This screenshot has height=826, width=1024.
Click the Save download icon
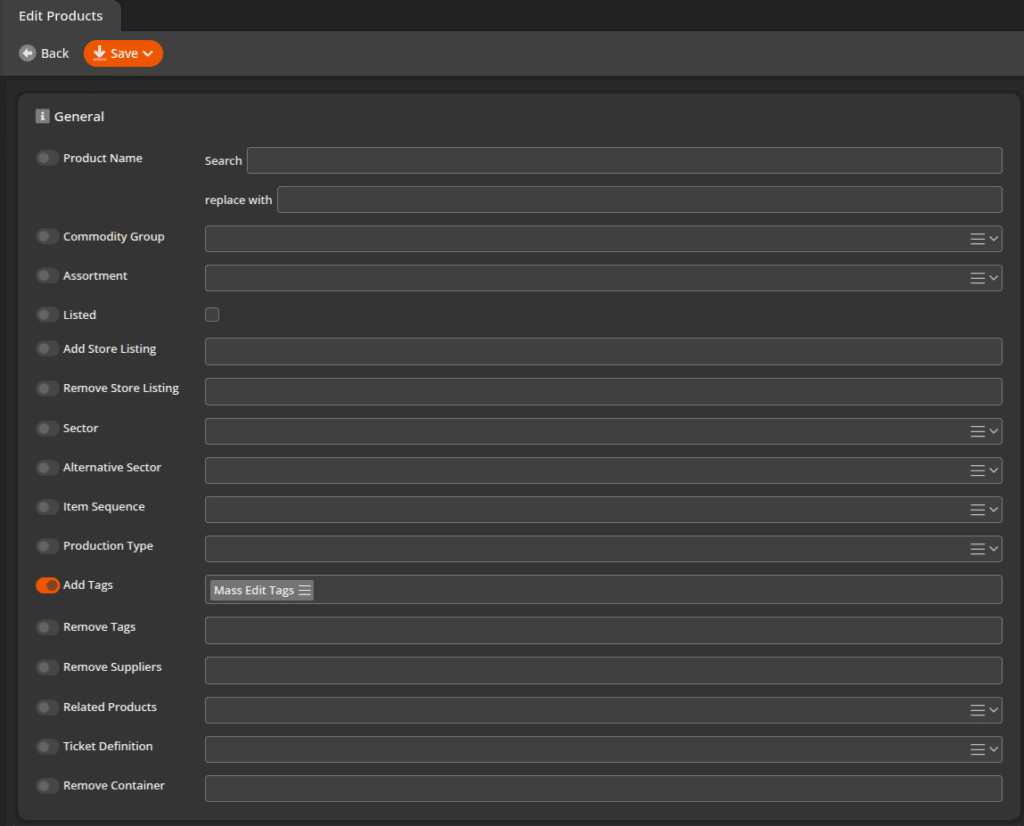[99, 53]
